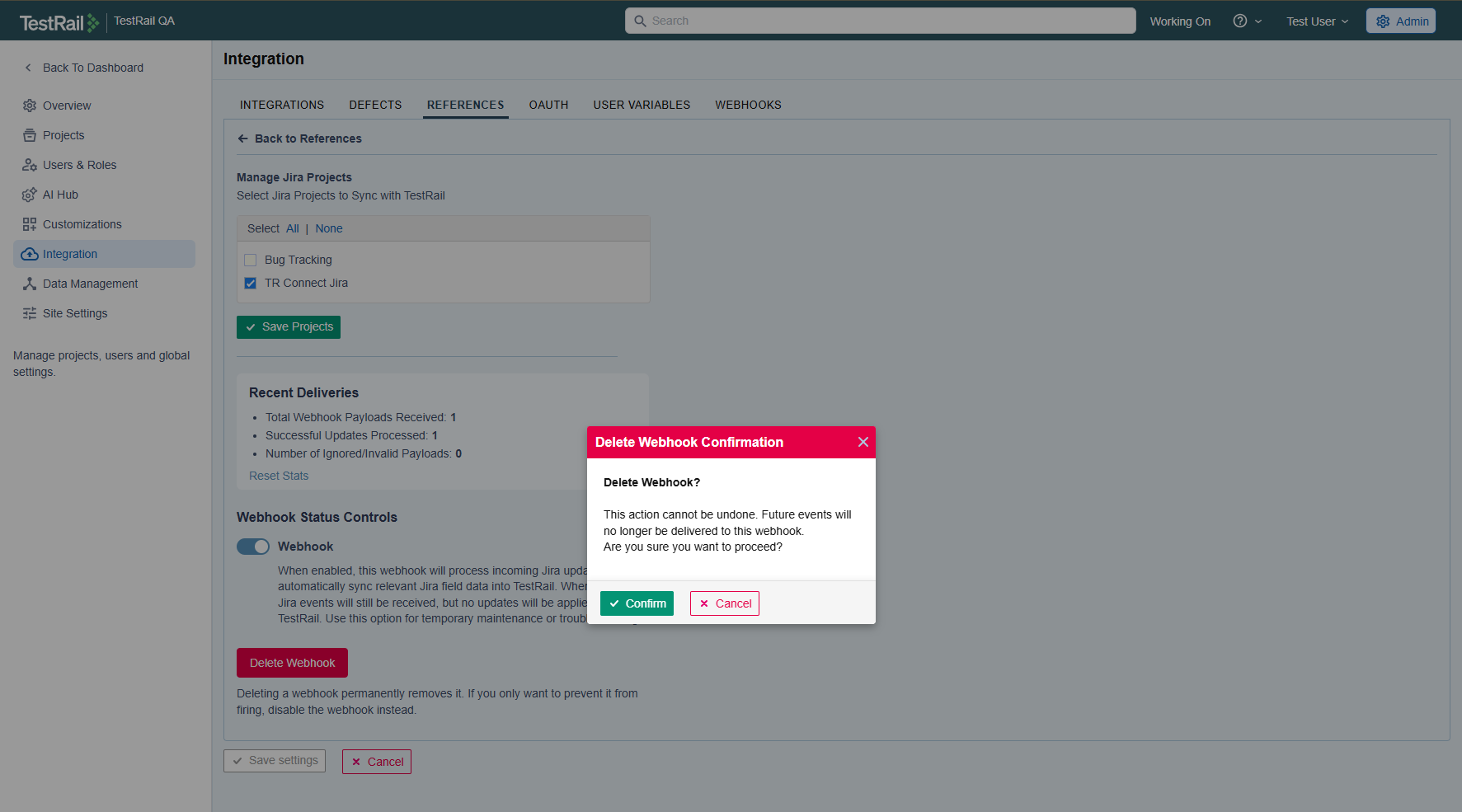Open the WEBHOOKS tab

748,105
